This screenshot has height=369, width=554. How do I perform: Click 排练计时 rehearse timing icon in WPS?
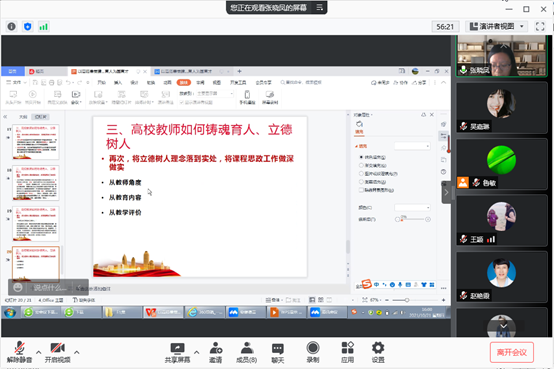144,97
